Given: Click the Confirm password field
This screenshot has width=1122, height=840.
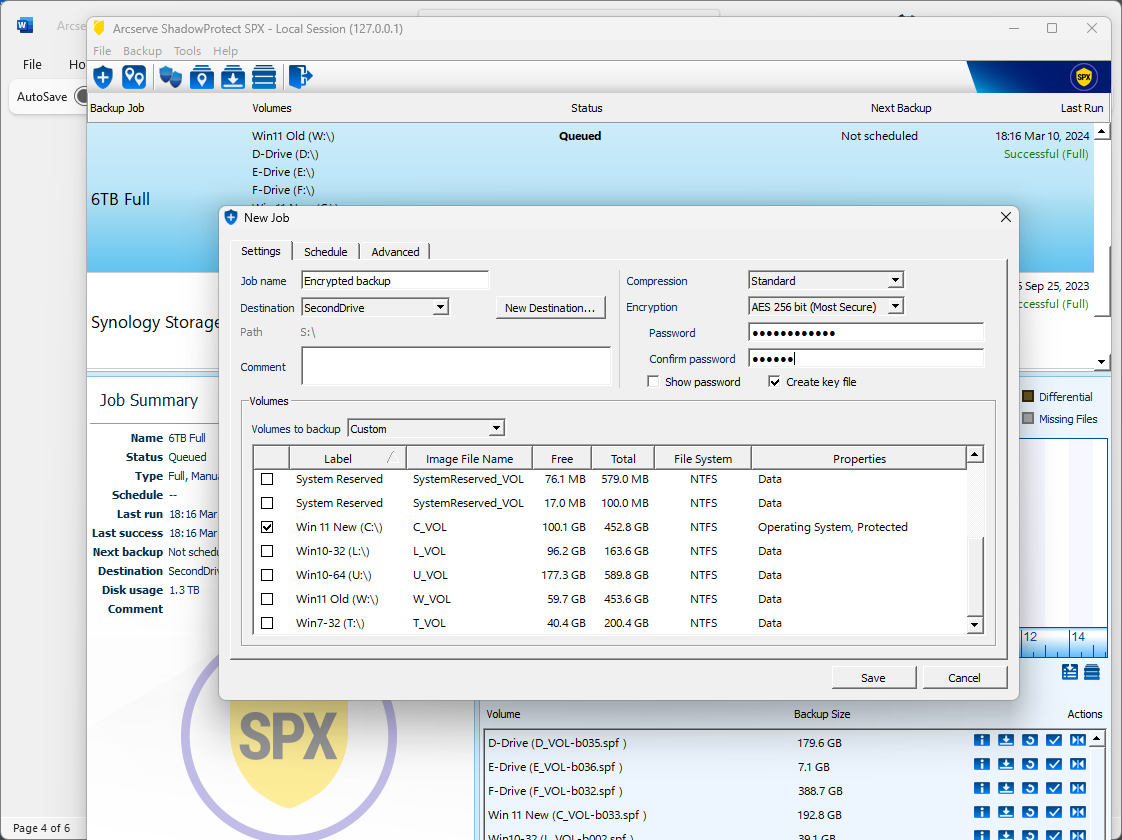Looking at the screenshot, I should click(x=866, y=358).
